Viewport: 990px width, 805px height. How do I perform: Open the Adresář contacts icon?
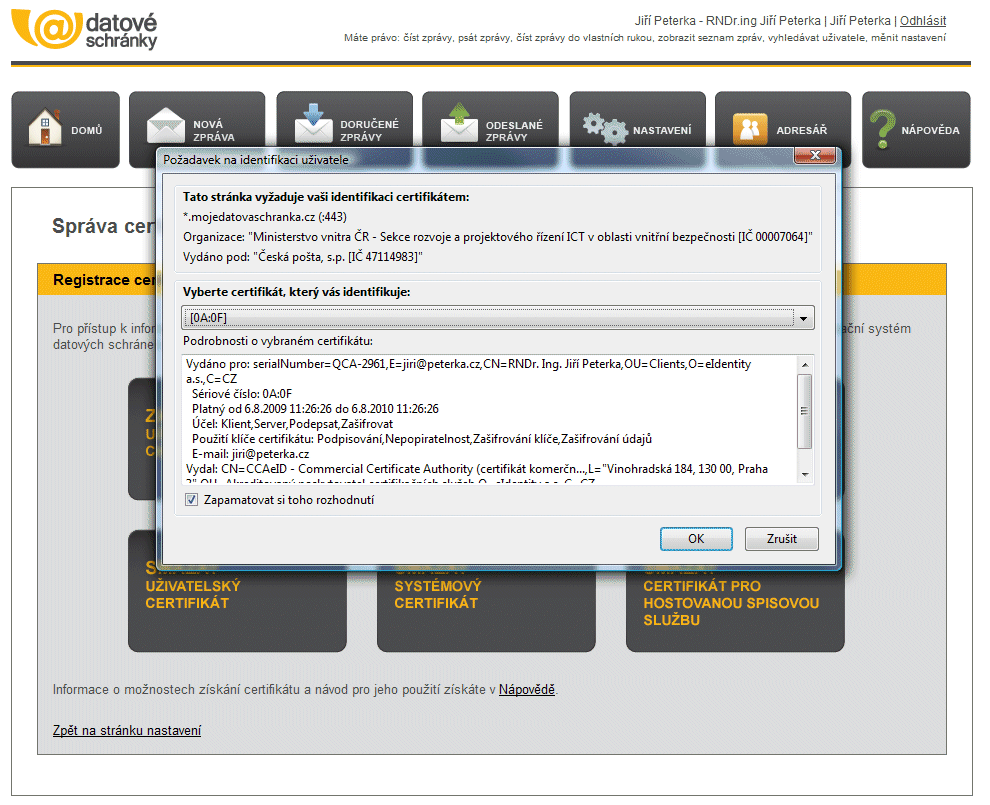coord(749,129)
